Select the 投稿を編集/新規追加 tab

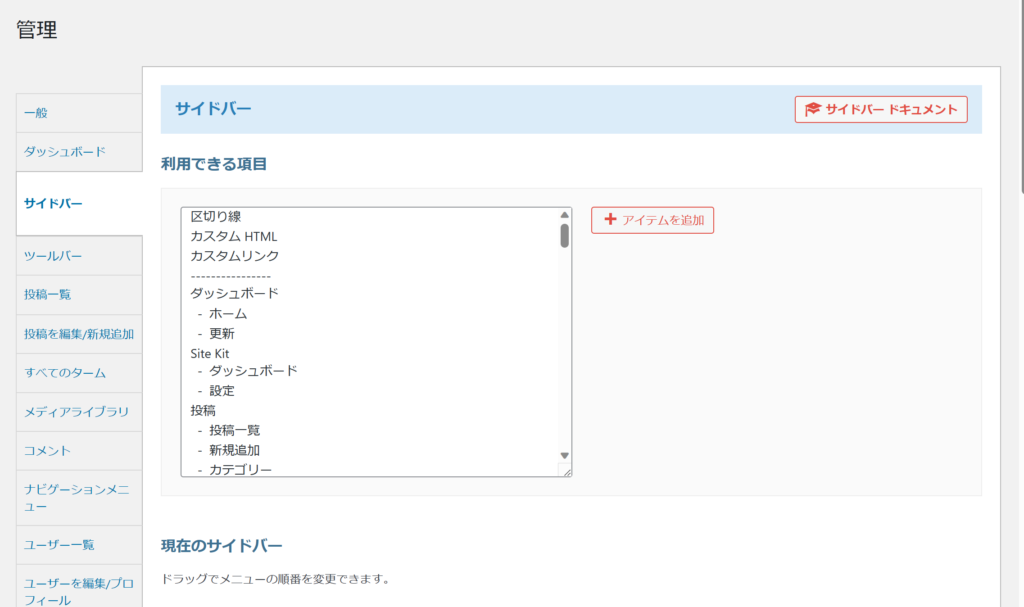(78, 334)
